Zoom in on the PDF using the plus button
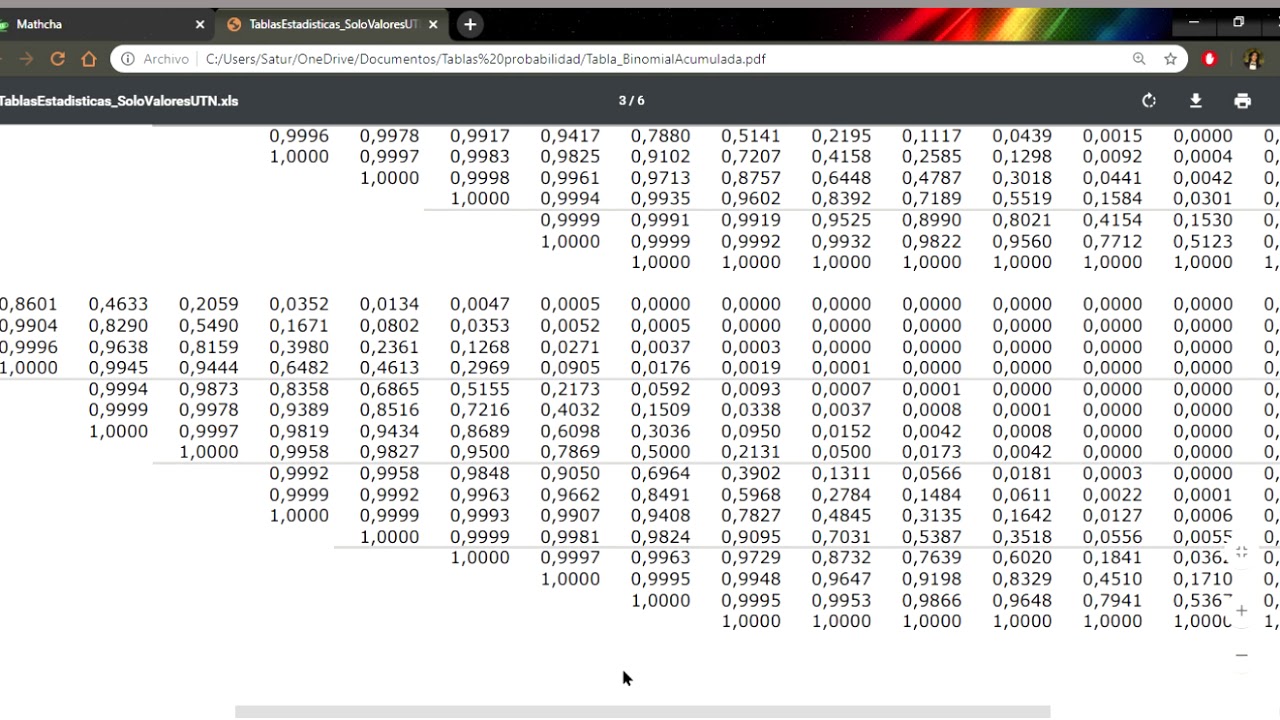Screen dimensions: 1280x720 point(1241,610)
